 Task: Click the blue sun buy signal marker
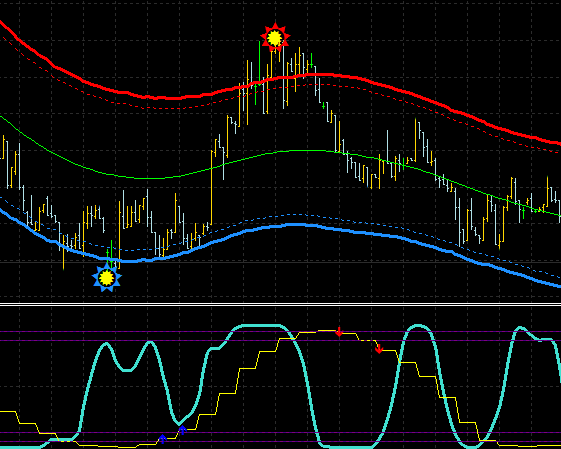(107, 277)
